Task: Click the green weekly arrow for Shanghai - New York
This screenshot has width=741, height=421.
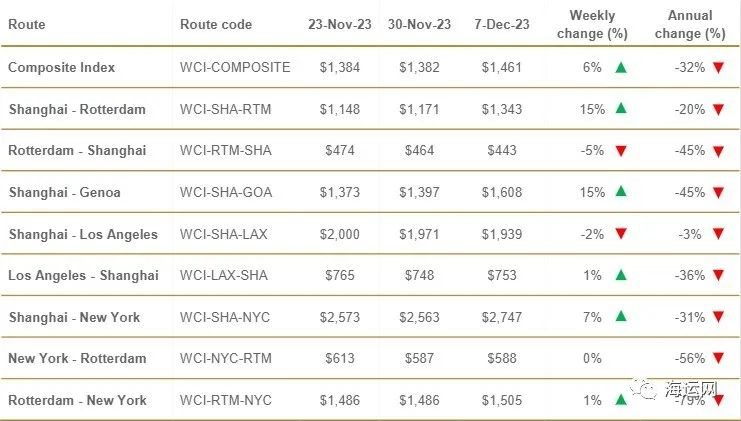Action: (x=621, y=317)
